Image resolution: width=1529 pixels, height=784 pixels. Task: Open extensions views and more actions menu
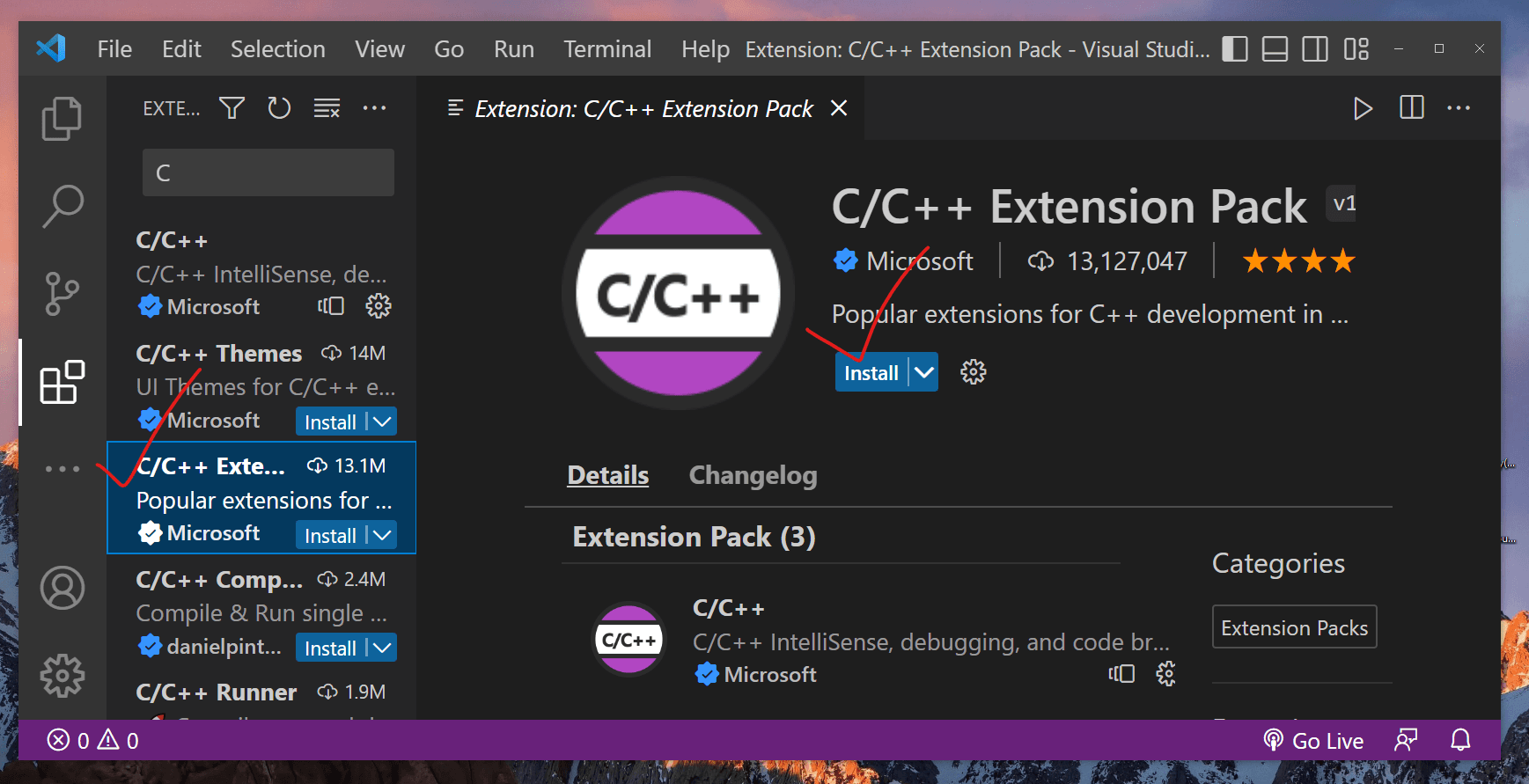tap(374, 108)
